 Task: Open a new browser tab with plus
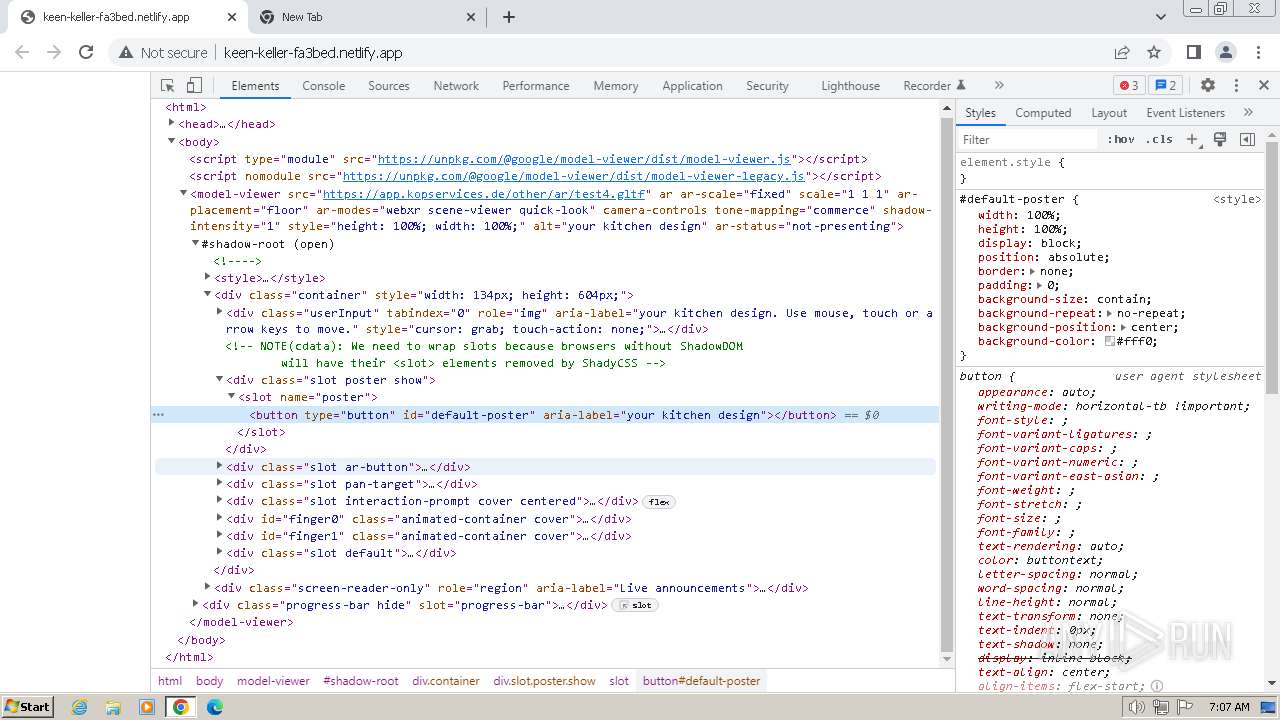pos(509,17)
